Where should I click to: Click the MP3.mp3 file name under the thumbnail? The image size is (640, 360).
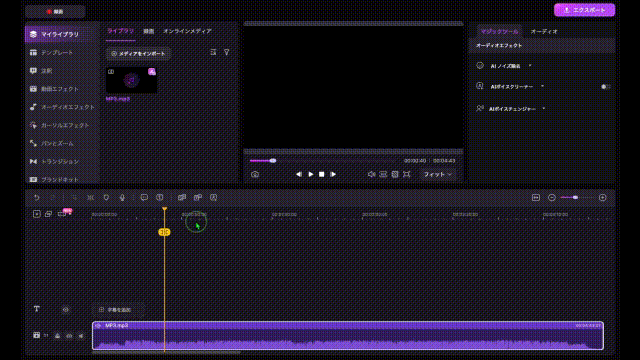click(x=118, y=99)
